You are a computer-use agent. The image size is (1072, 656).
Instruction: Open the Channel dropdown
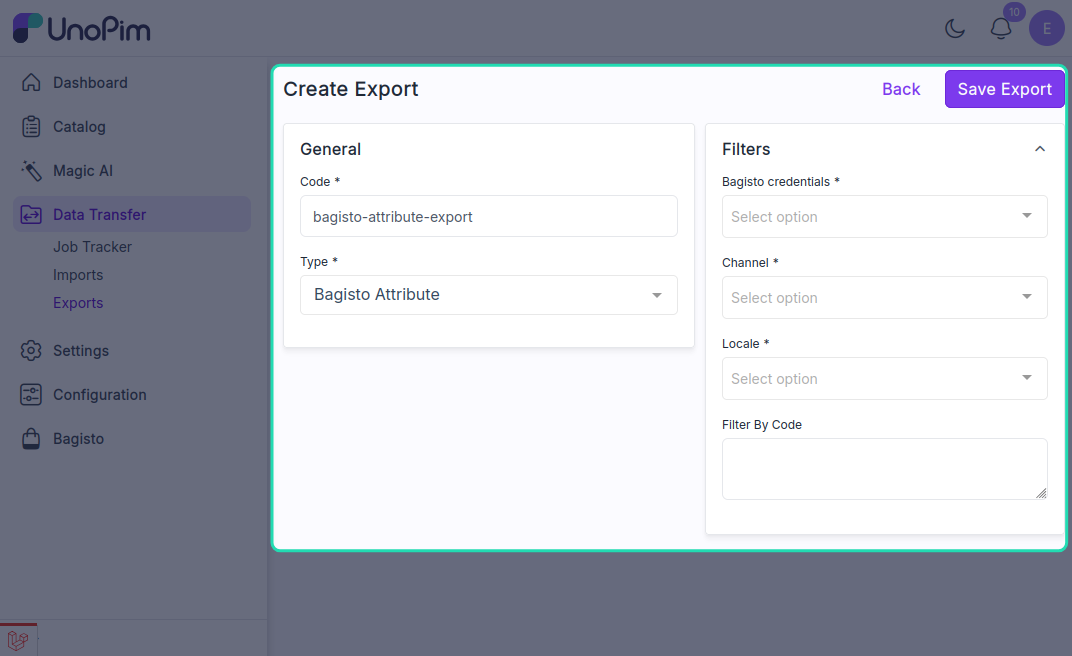(x=885, y=297)
